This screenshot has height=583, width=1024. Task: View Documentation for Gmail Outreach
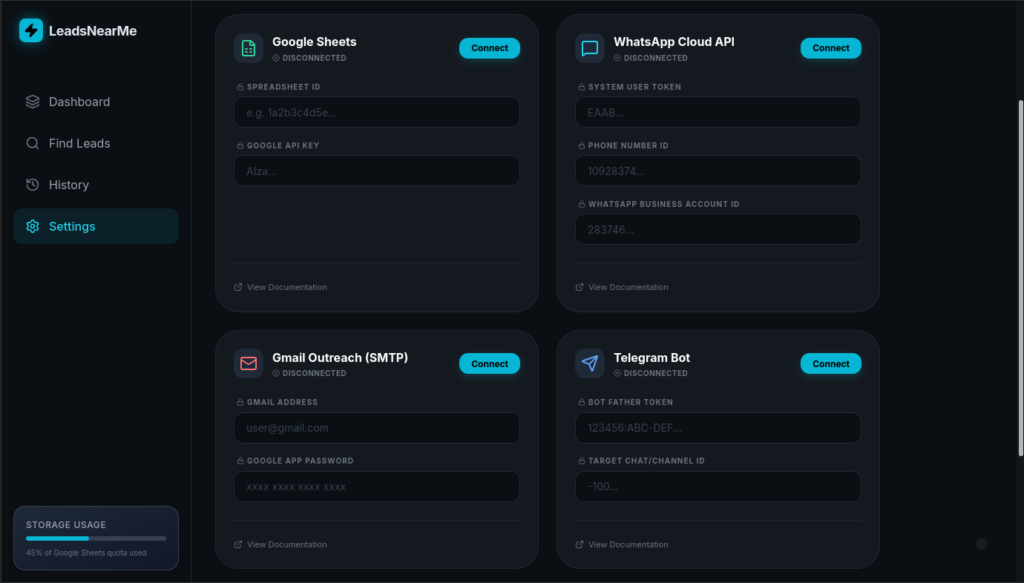point(280,544)
